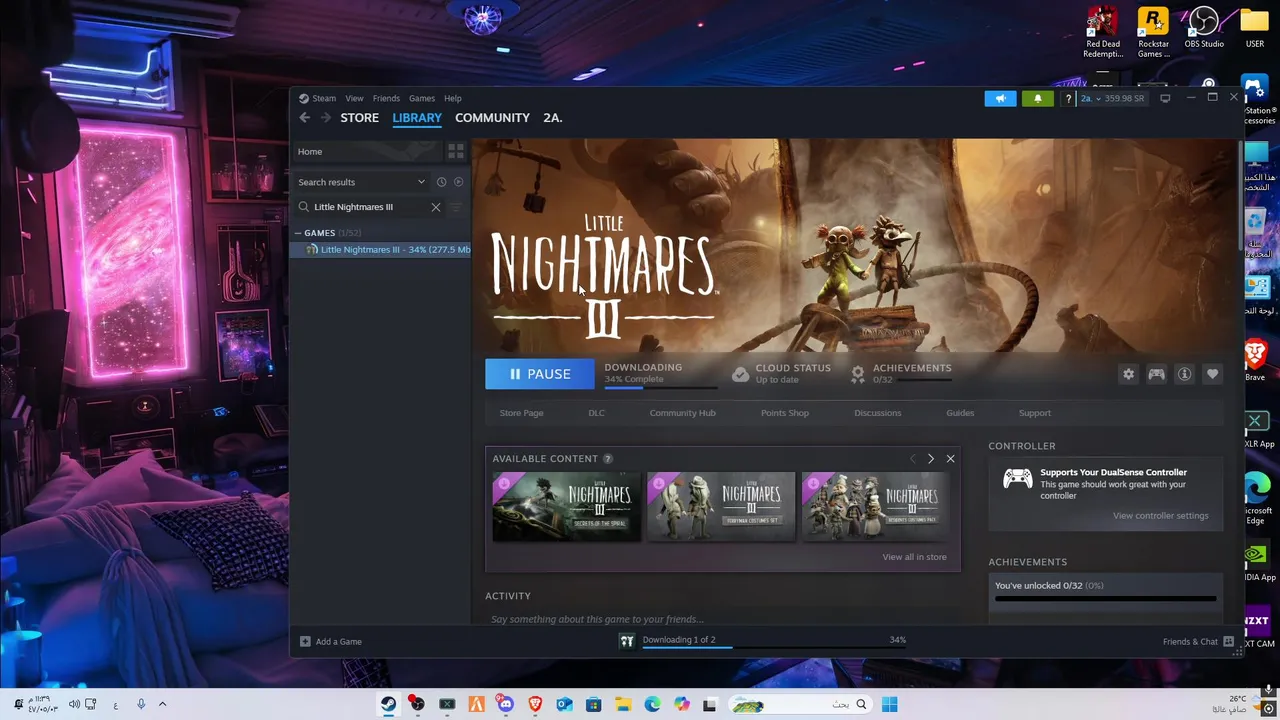Image resolution: width=1280 pixels, height=720 pixels.
Task: Click the achievements gear icon
Action: [x=857, y=374]
